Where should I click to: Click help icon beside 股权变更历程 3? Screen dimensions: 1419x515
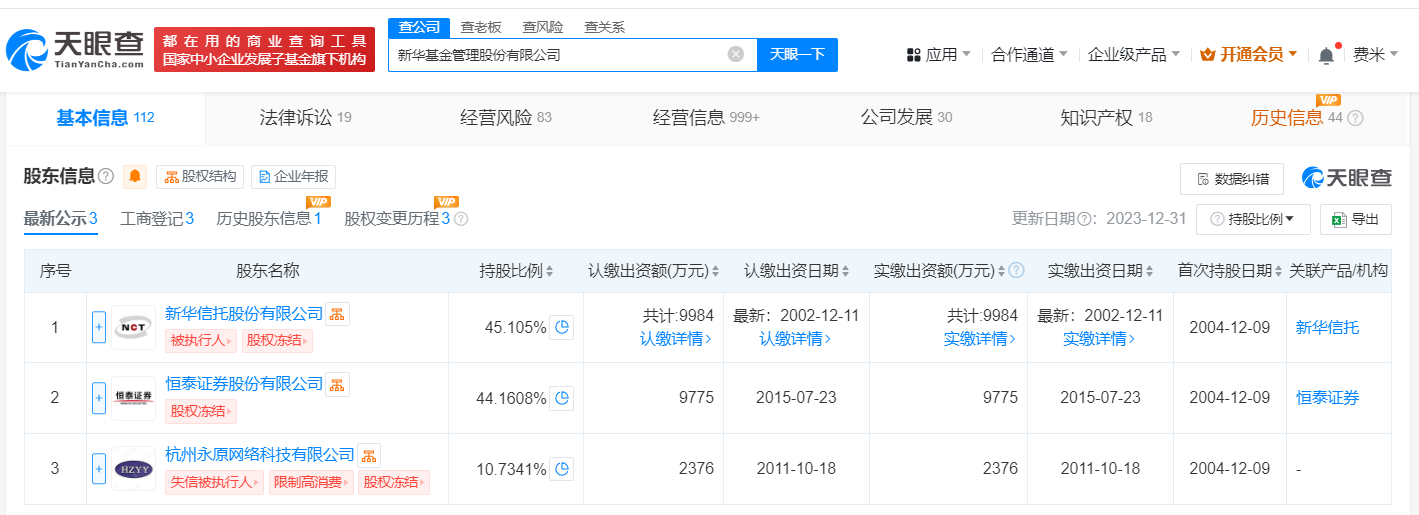(x=461, y=219)
